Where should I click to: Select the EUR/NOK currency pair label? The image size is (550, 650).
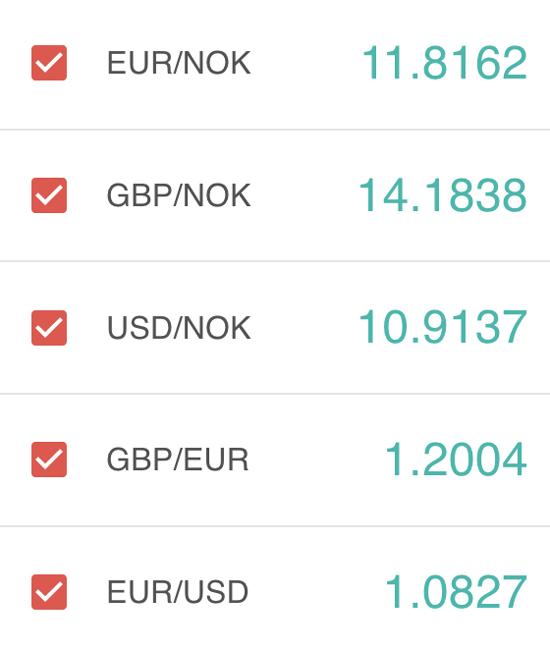coord(179,63)
